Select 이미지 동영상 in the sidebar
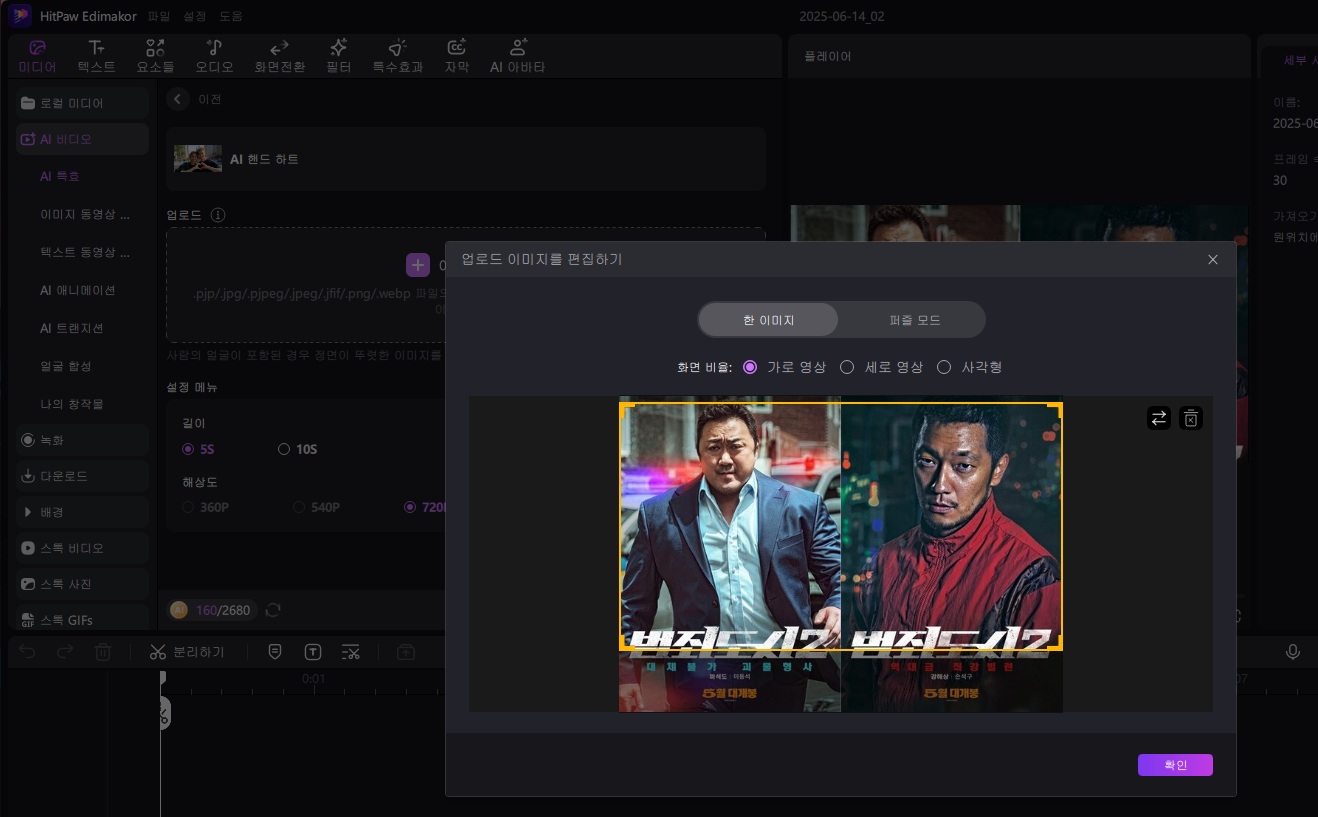 84,214
